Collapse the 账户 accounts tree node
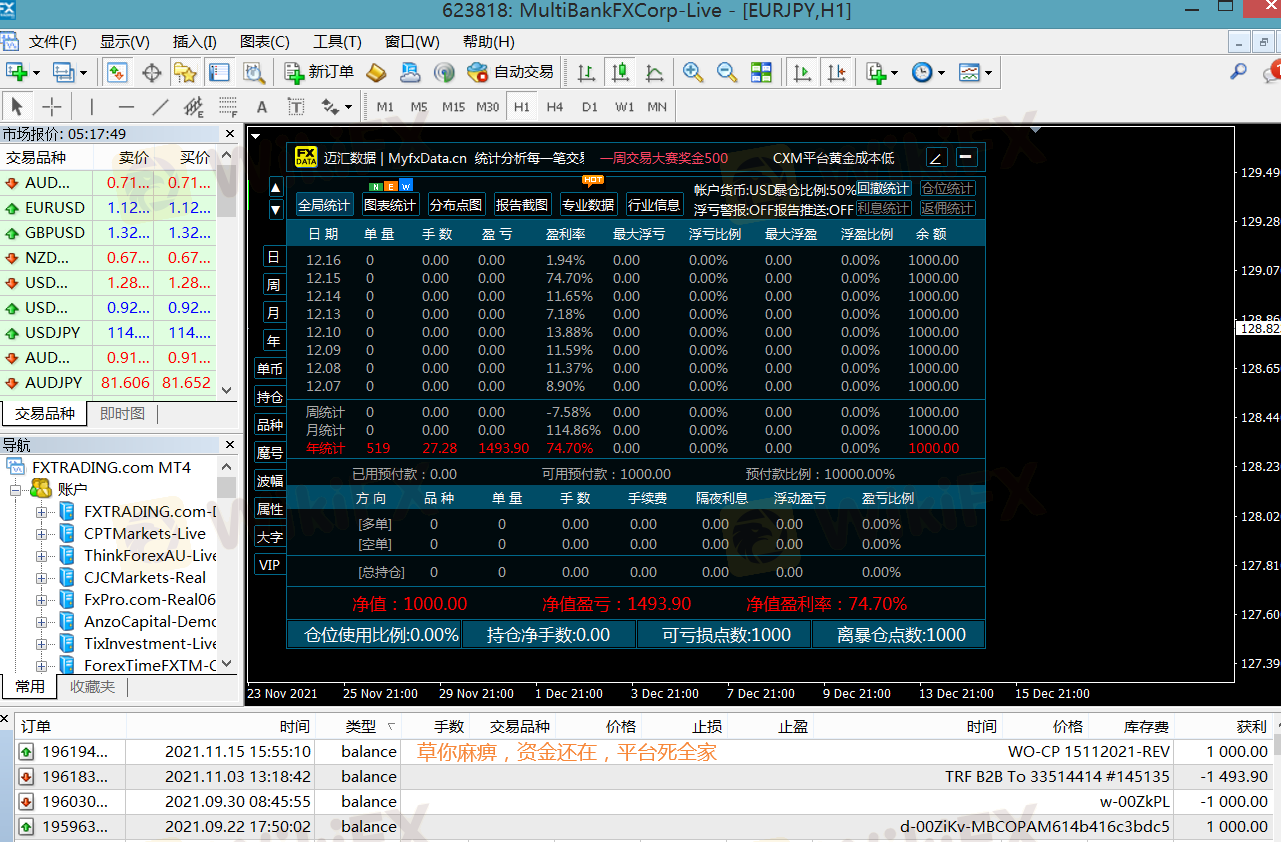Viewport: 1281px width, 842px height. tap(17, 490)
